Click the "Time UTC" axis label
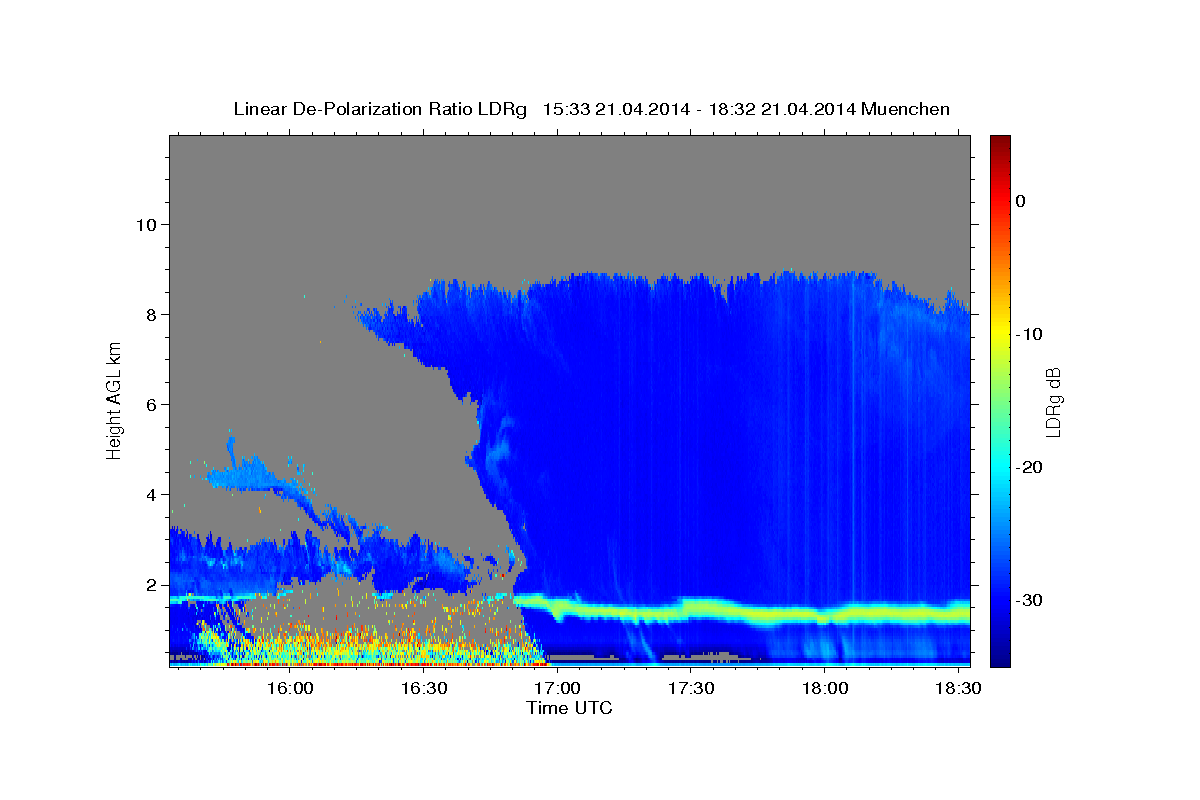 [x=569, y=708]
